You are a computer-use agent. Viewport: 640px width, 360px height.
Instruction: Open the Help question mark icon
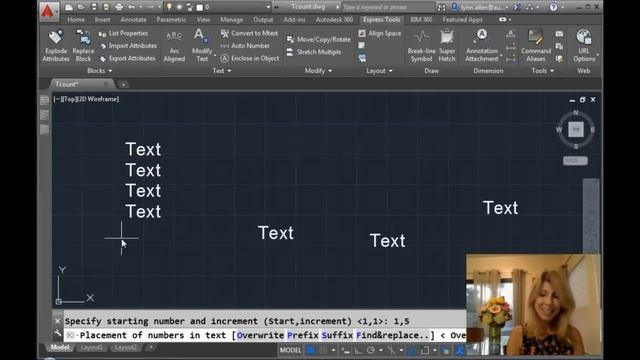pos(553,7)
